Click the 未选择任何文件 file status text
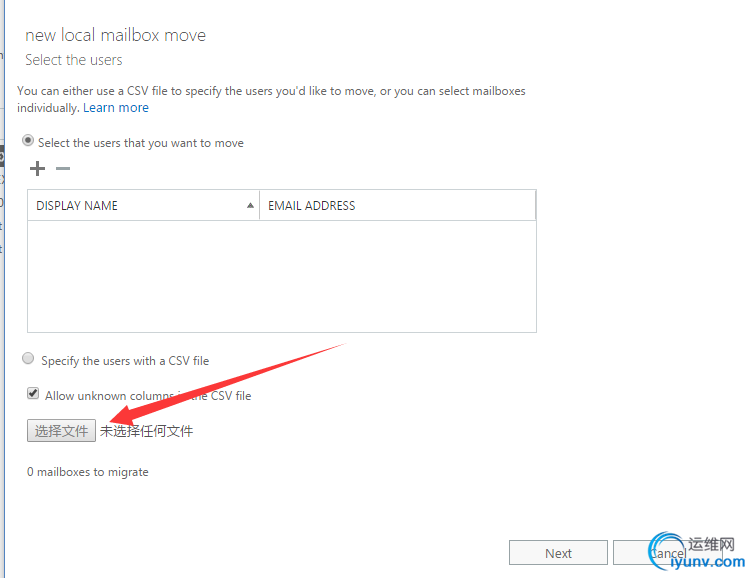Screen dimensions: 751x578 point(147,431)
